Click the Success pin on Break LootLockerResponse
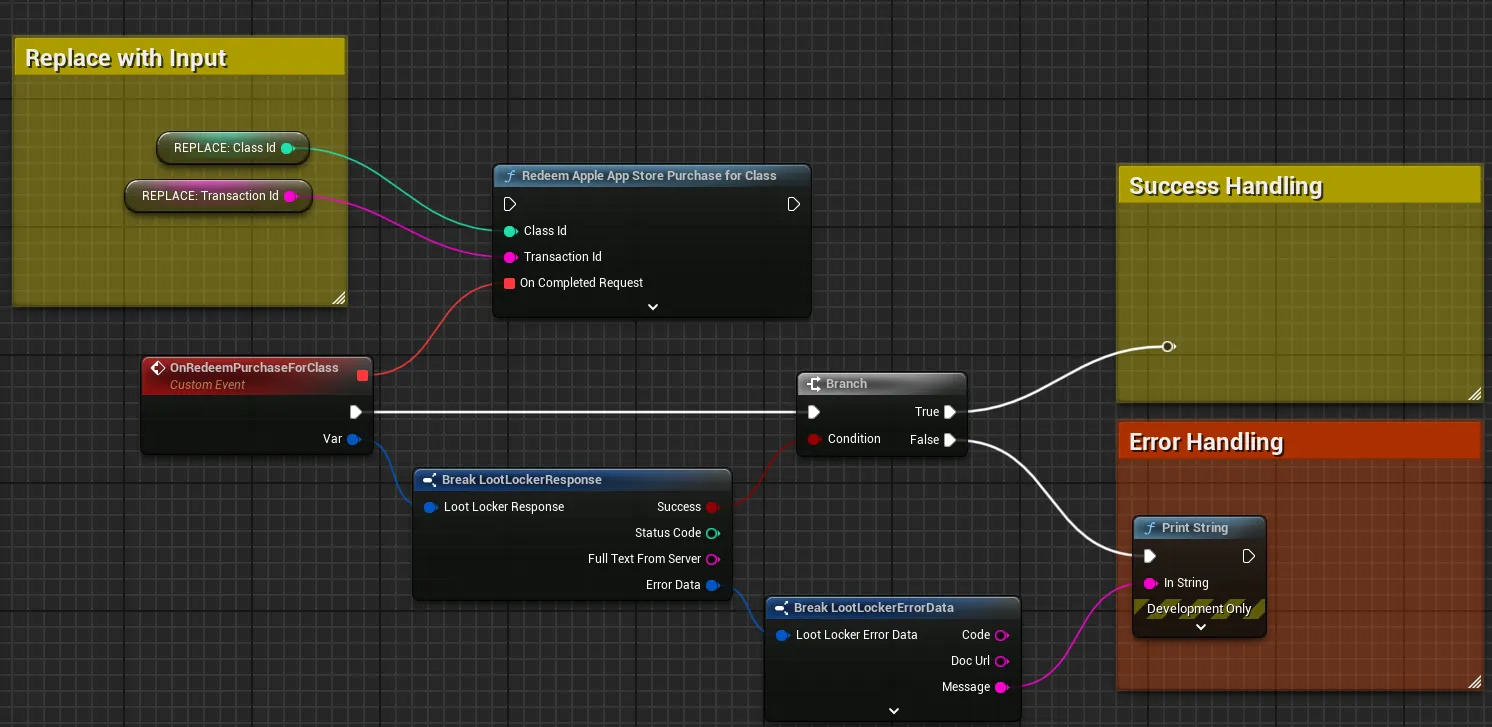This screenshot has width=1492, height=727. click(x=712, y=507)
